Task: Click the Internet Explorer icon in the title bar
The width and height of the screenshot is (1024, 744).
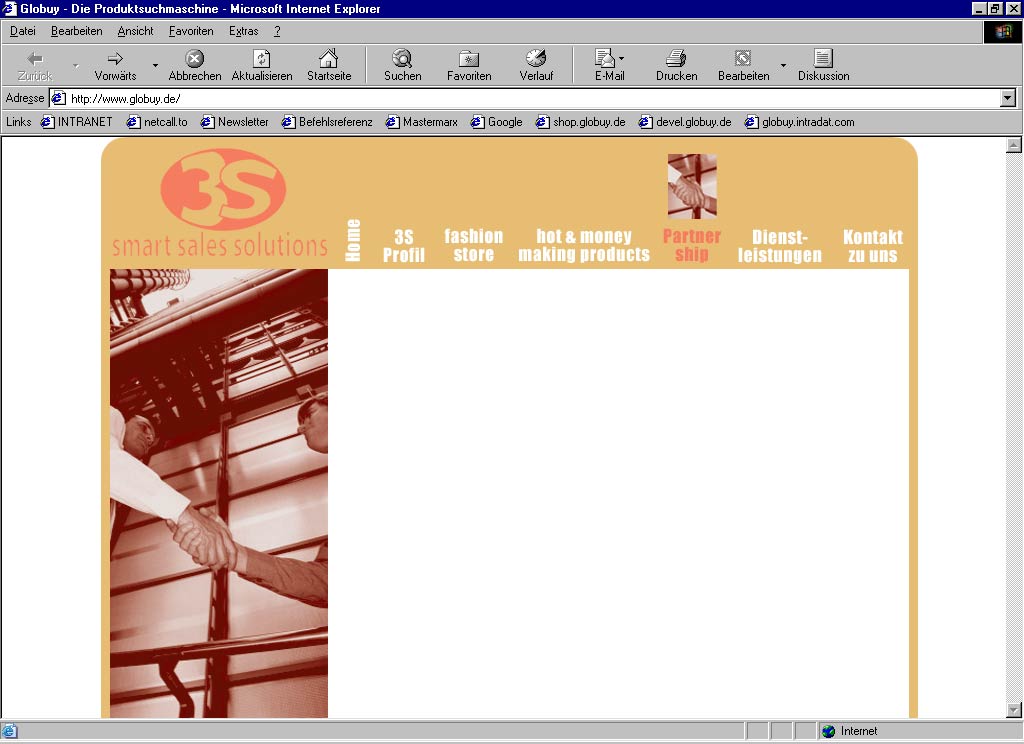Action: (9, 8)
